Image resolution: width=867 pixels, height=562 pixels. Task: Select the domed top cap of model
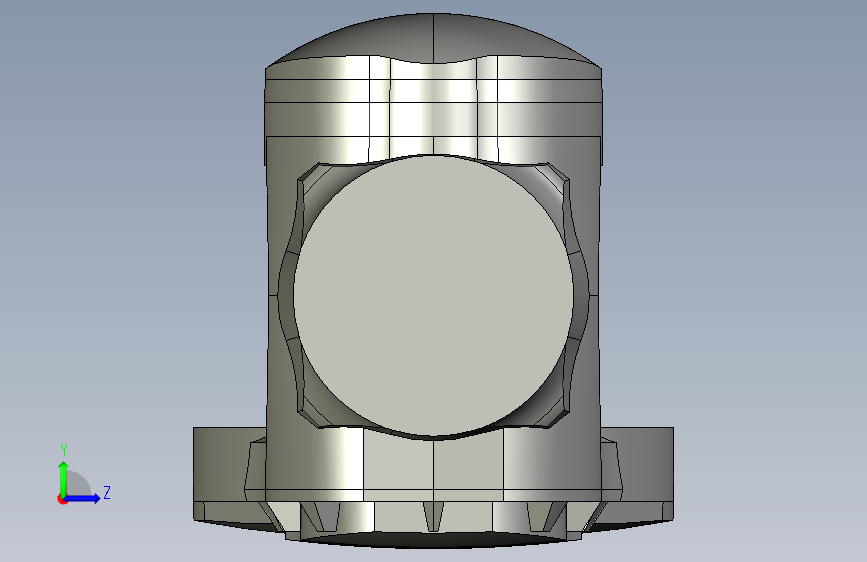[x=434, y=38]
